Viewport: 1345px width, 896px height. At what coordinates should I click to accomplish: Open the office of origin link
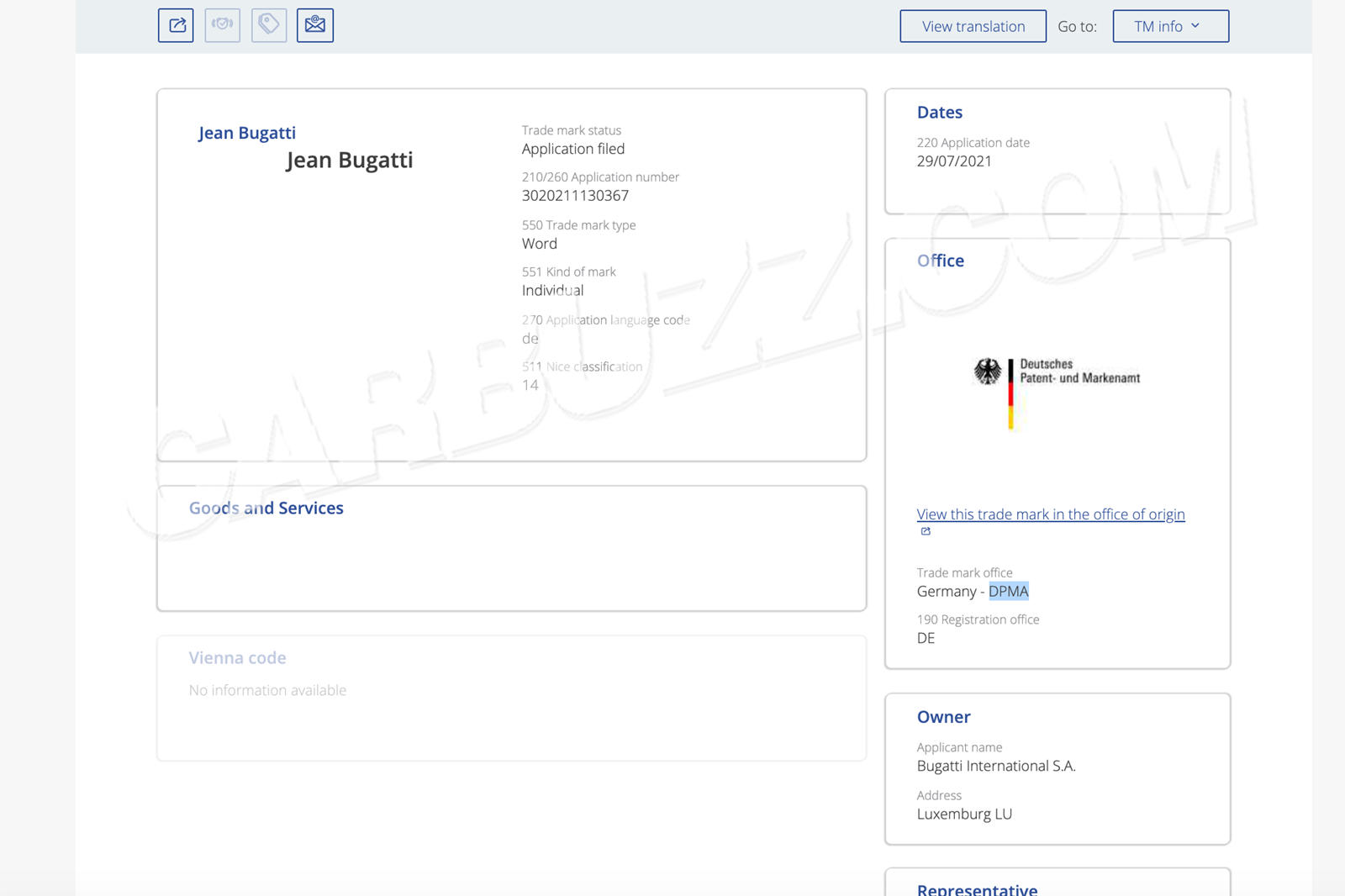click(1051, 514)
